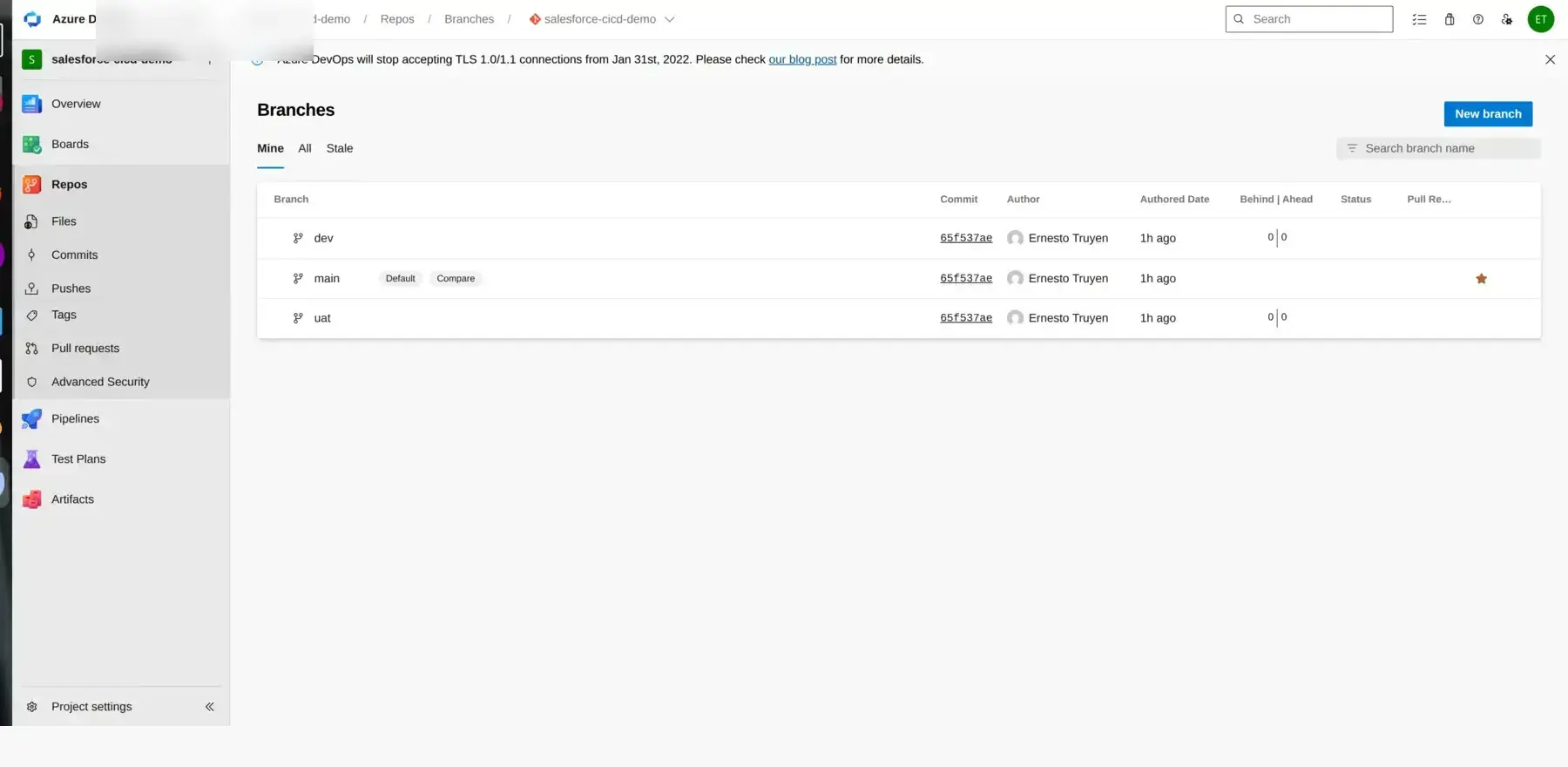Screen dimensions: 1568x767
Task: Click the Default badge on main
Action: [400, 278]
